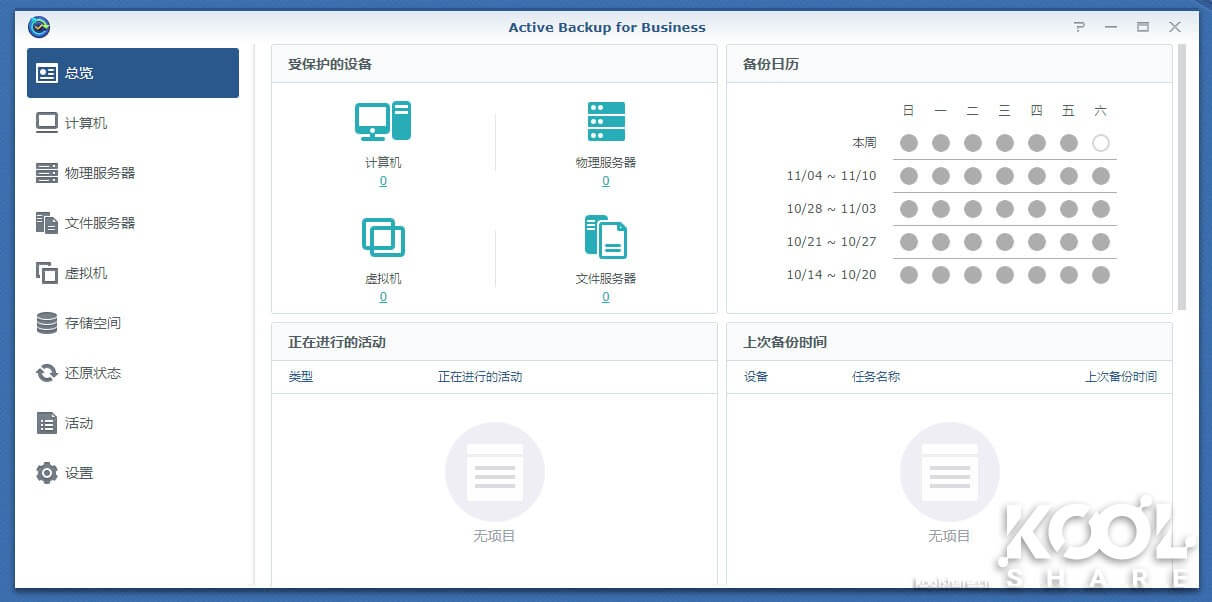Open 物理服务器 sidebar section
Viewport: 1212px width, 602px height.
[x=99, y=173]
